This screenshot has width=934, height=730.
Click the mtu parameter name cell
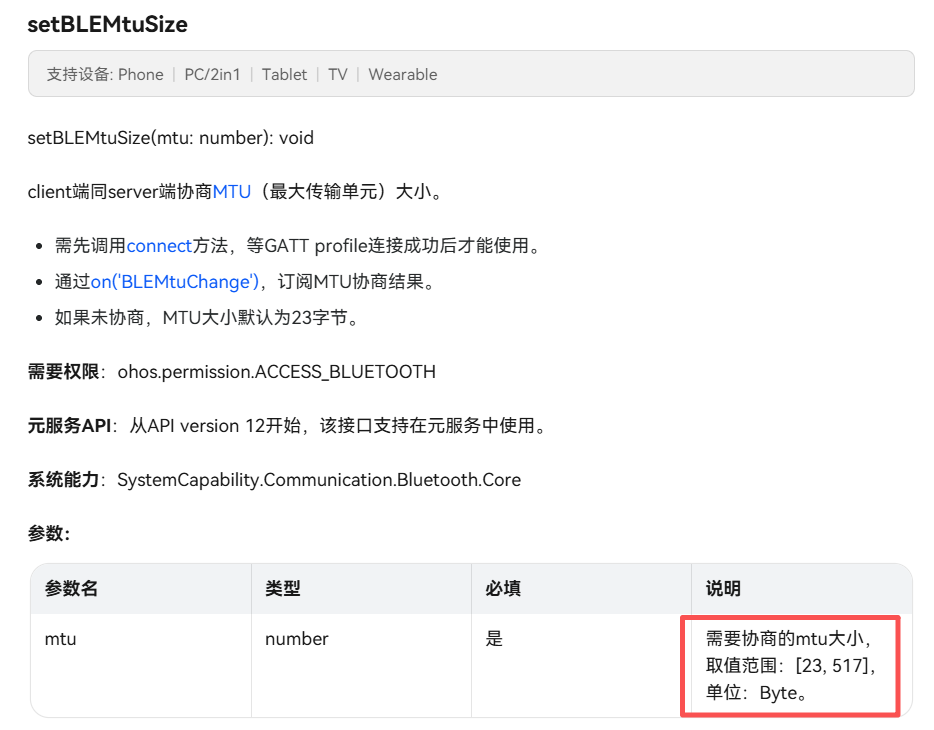tap(60, 639)
